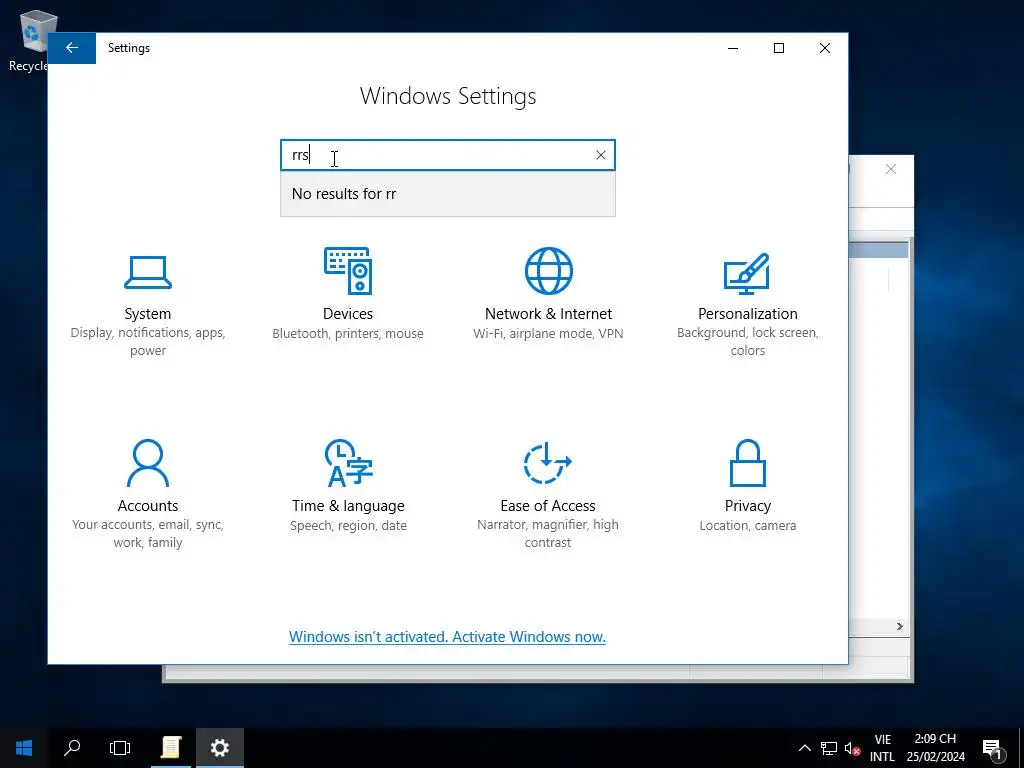Close the background window behind Settings
1024x768 pixels.
click(891, 169)
